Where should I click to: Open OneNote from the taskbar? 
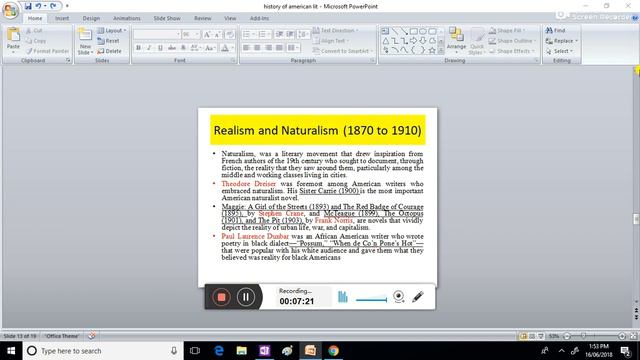(264, 351)
